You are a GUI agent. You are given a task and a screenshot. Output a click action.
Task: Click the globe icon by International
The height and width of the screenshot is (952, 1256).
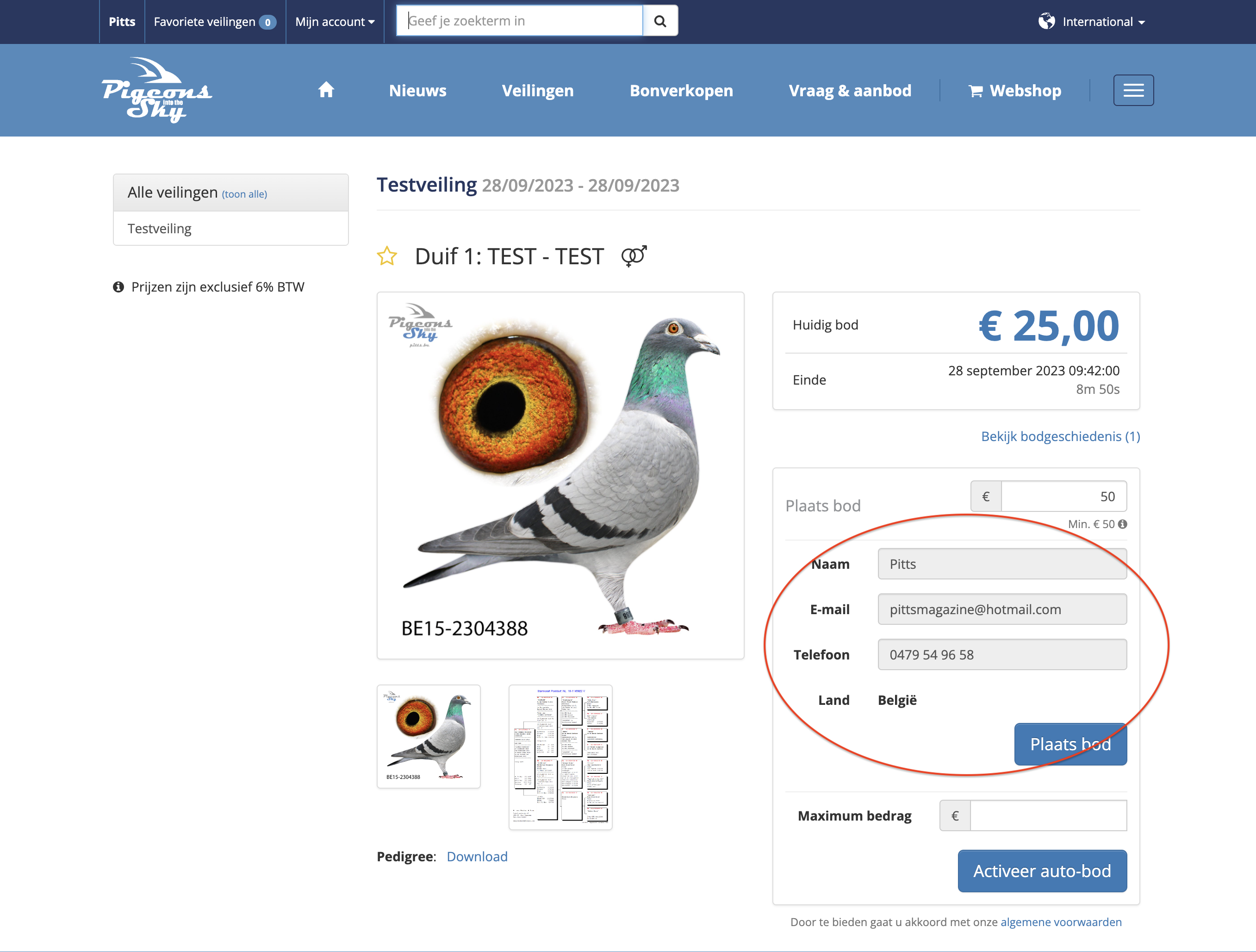pyautogui.click(x=1046, y=22)
